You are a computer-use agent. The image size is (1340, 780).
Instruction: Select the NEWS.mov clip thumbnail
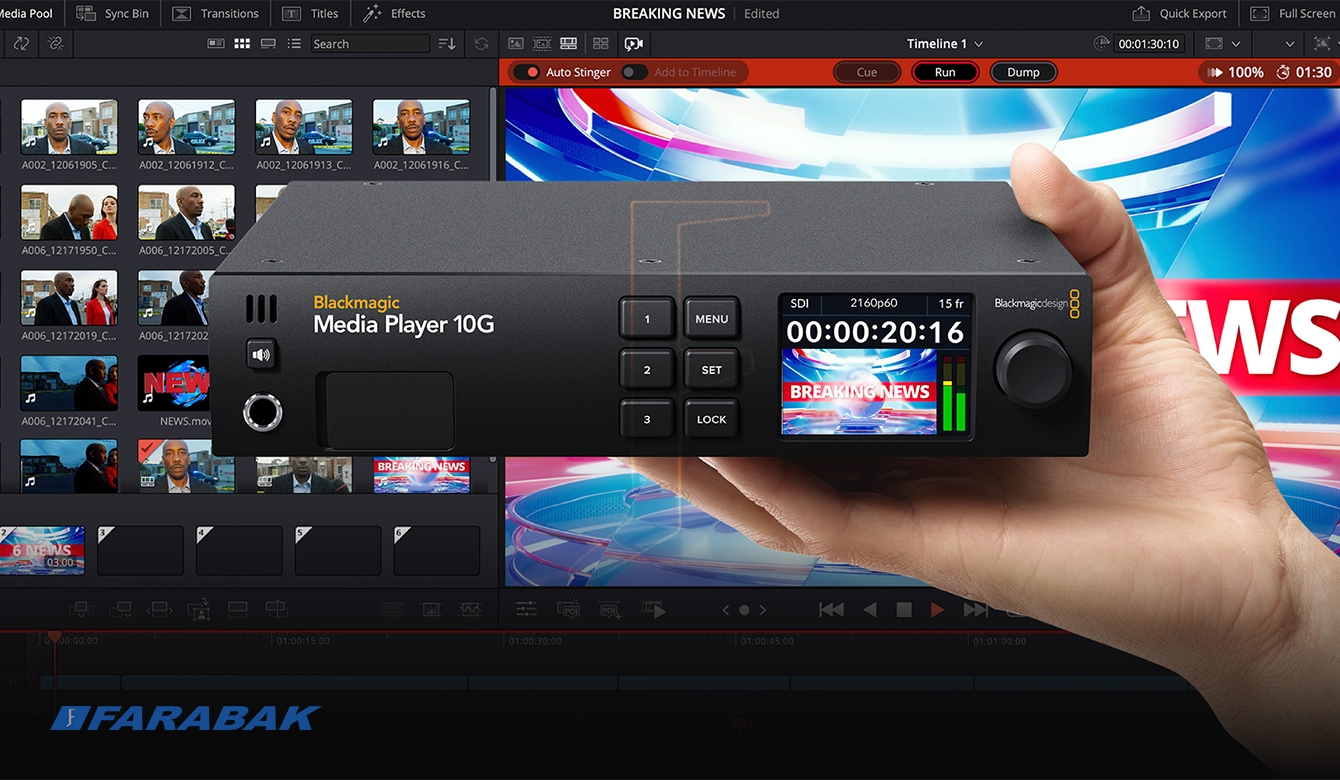tap(174, 383)
